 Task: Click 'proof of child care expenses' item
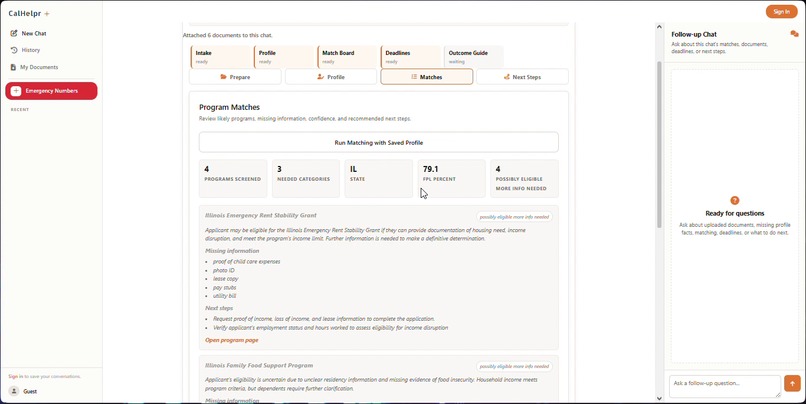tap(247, 262)
